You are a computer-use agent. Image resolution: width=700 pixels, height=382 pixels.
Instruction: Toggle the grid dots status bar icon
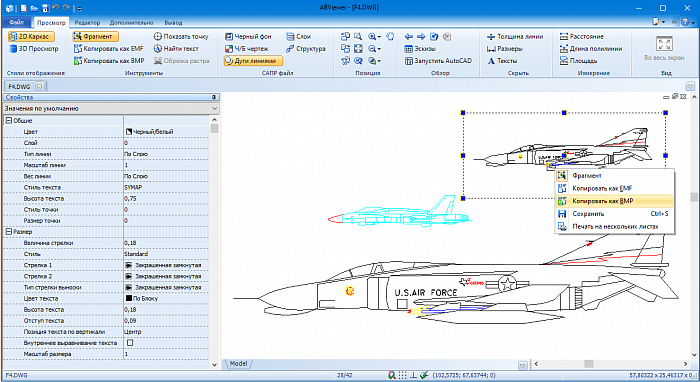coord(403,375)
